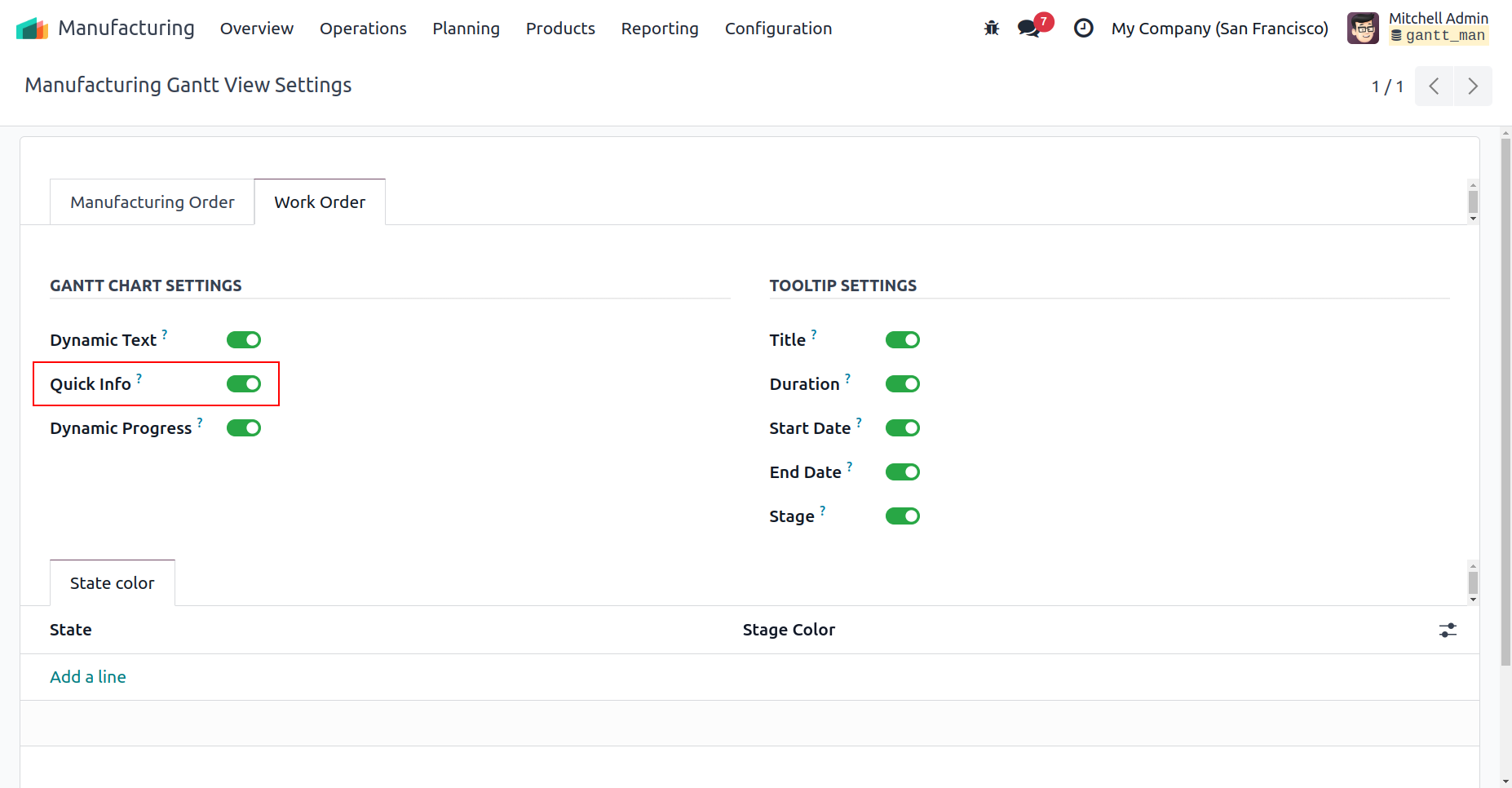Open the debug bug icon menu
1512x788 pixels.
tap(991, 29)
